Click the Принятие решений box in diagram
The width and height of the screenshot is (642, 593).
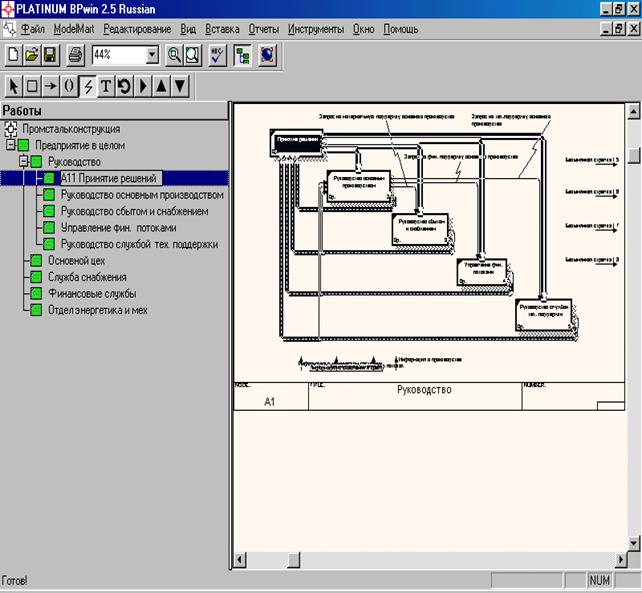(x=297, y=141)
